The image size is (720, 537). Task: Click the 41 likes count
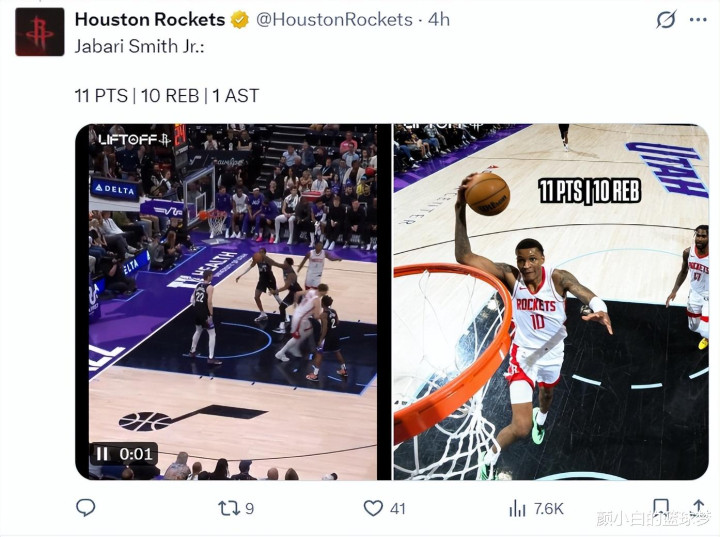click(x=398, y=509)
